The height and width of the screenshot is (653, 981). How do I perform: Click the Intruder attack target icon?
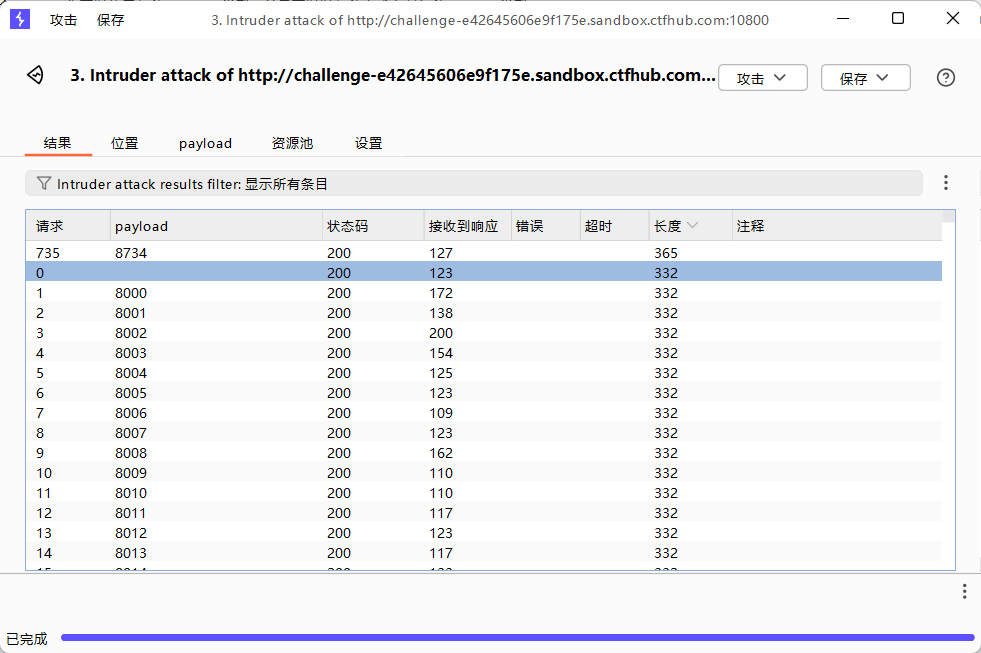pos(35,76)
